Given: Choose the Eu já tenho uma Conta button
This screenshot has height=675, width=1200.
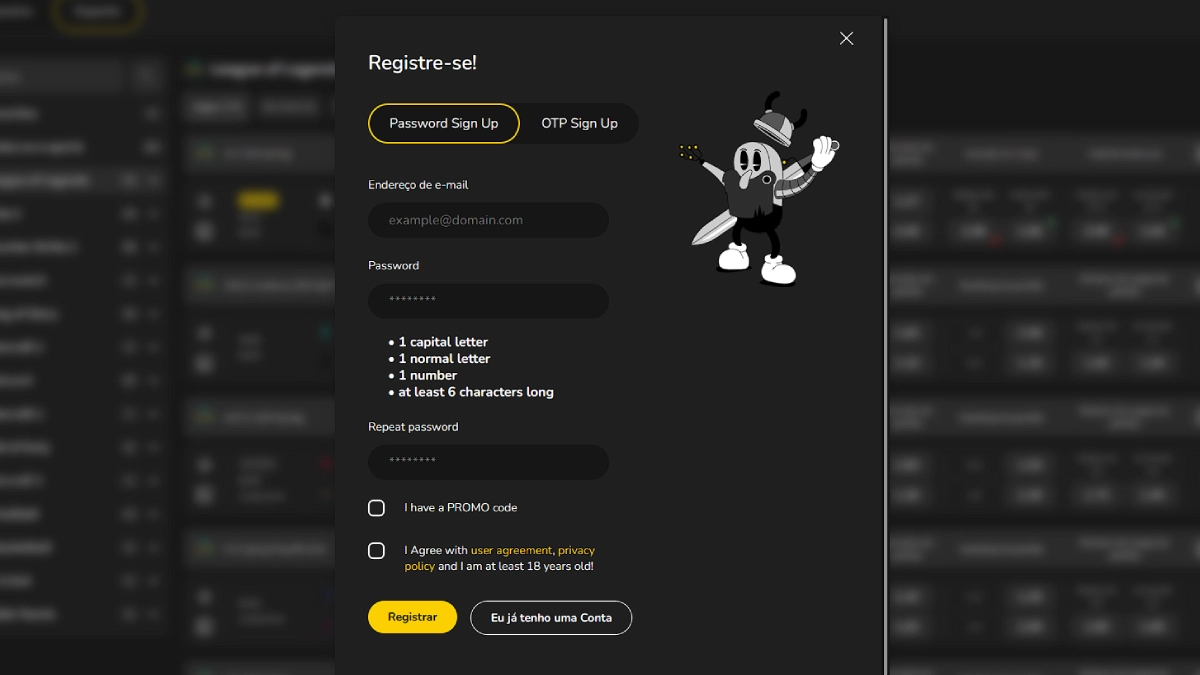Looking at the screenshot, I should (551, 617).
